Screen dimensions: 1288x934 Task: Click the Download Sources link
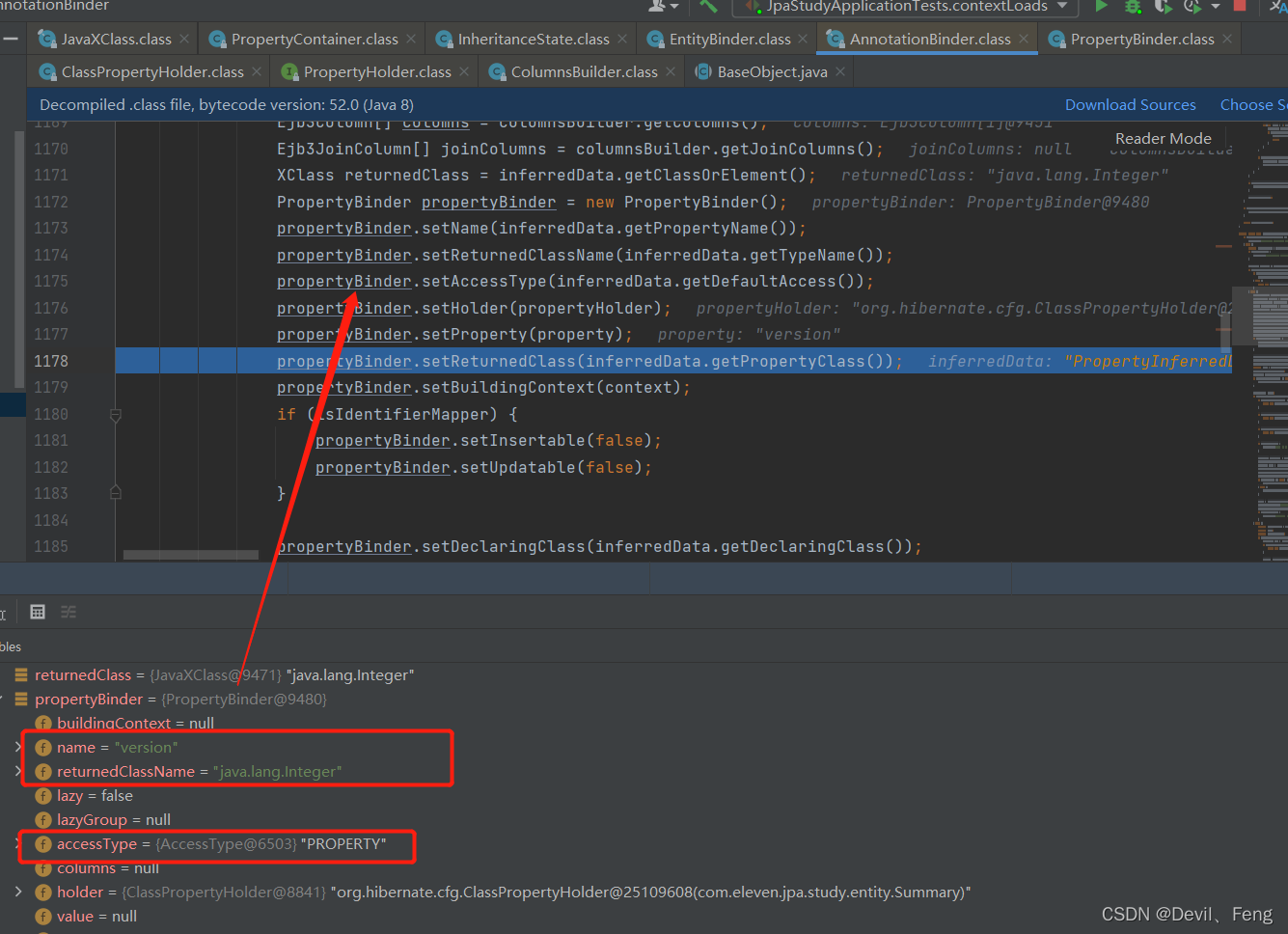point(1131,105)
